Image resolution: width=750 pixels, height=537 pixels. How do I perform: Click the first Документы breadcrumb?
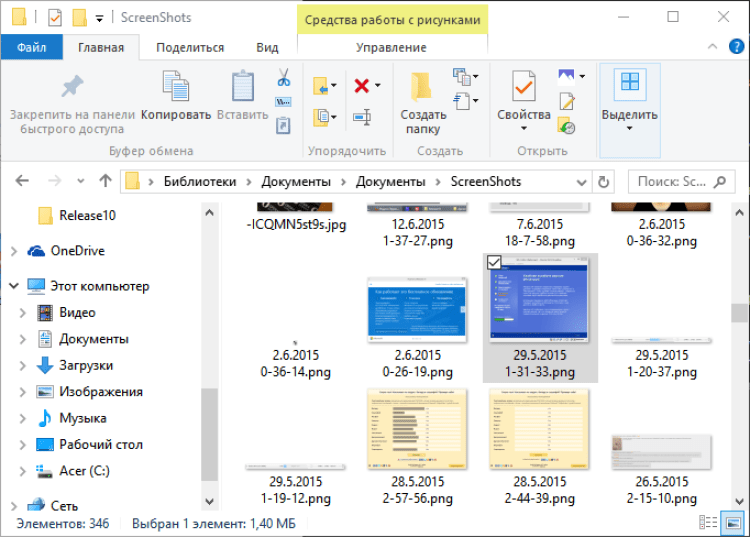coord(296,182)
